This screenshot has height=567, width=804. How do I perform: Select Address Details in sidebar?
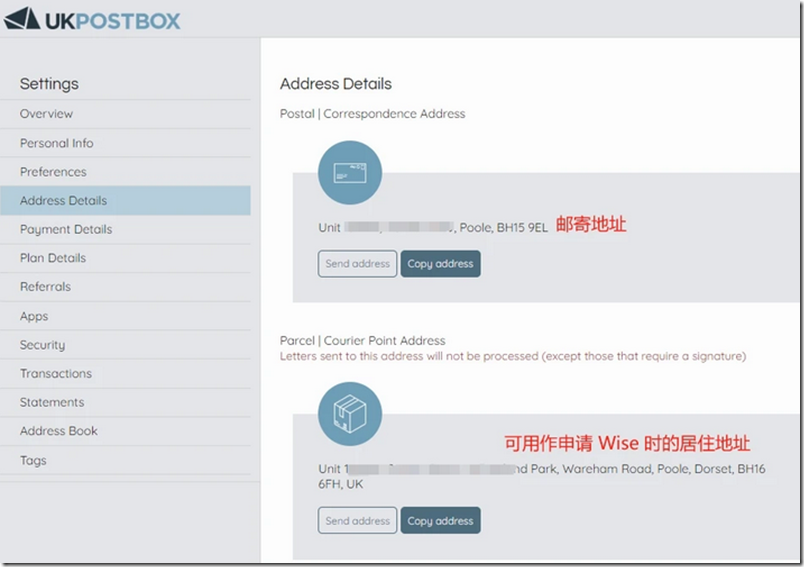coord(63,200)
